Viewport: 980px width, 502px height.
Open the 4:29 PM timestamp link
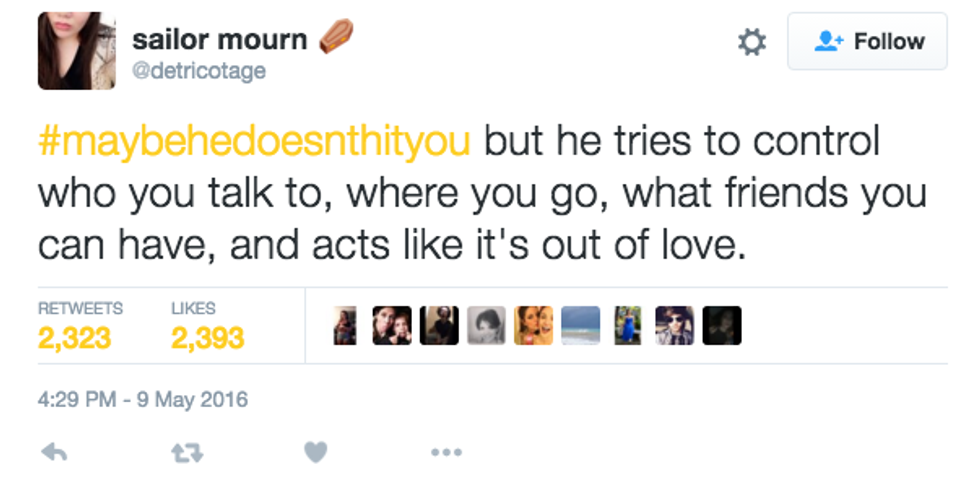[142, 400]
